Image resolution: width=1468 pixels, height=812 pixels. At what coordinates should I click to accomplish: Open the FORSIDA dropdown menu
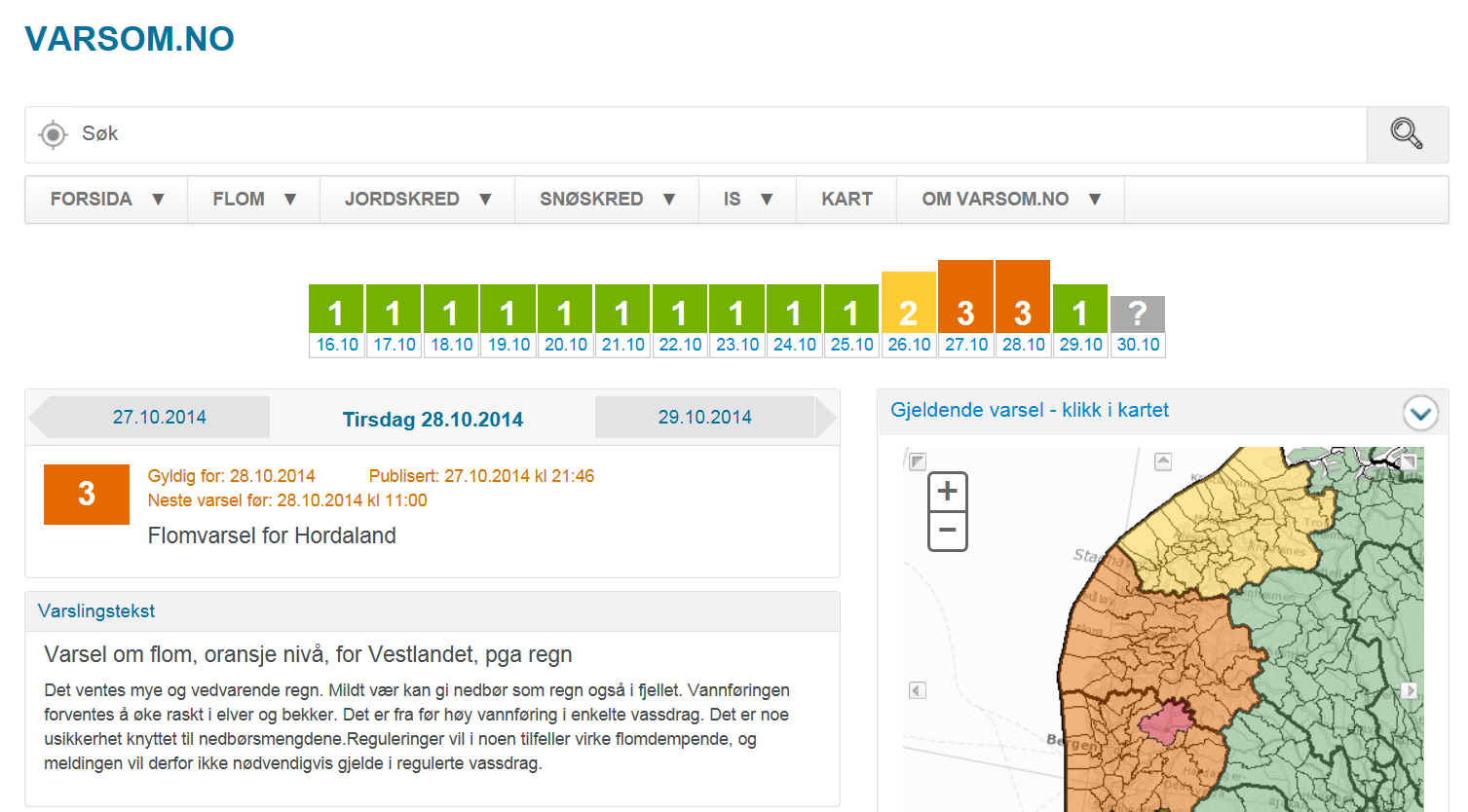tap(107, 200)
